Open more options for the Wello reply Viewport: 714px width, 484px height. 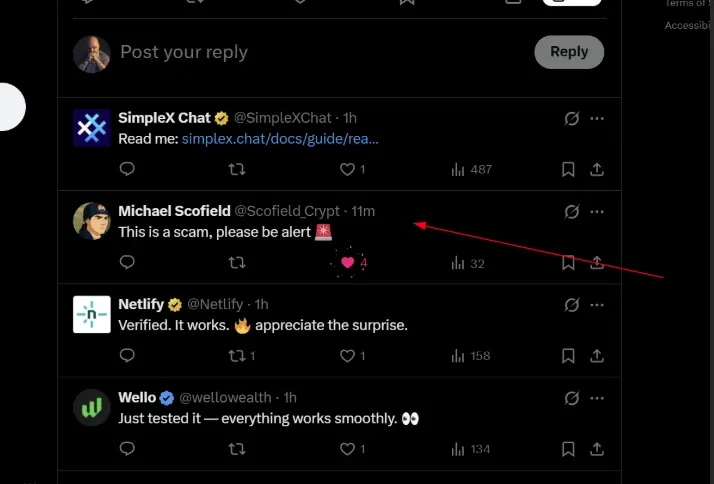click(x=597, y=398)
